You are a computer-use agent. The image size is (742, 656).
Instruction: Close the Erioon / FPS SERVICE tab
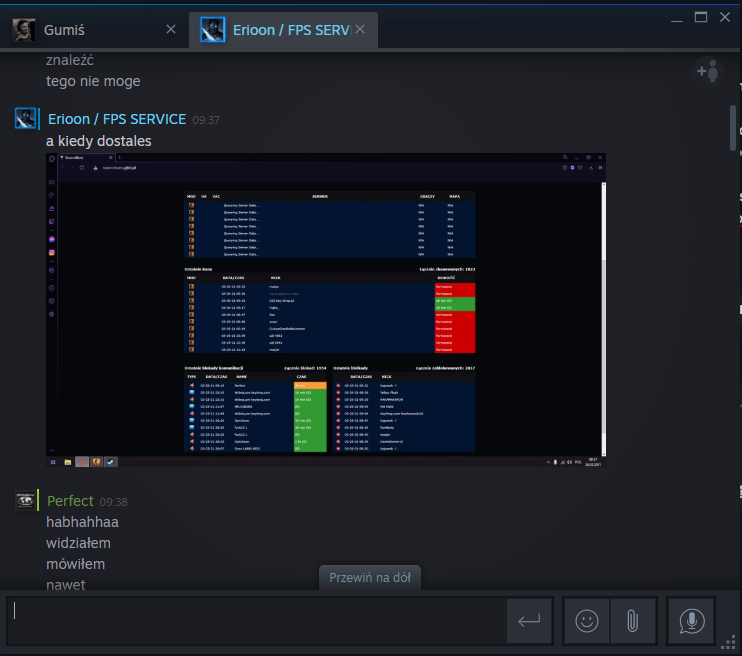pos(360,30)
